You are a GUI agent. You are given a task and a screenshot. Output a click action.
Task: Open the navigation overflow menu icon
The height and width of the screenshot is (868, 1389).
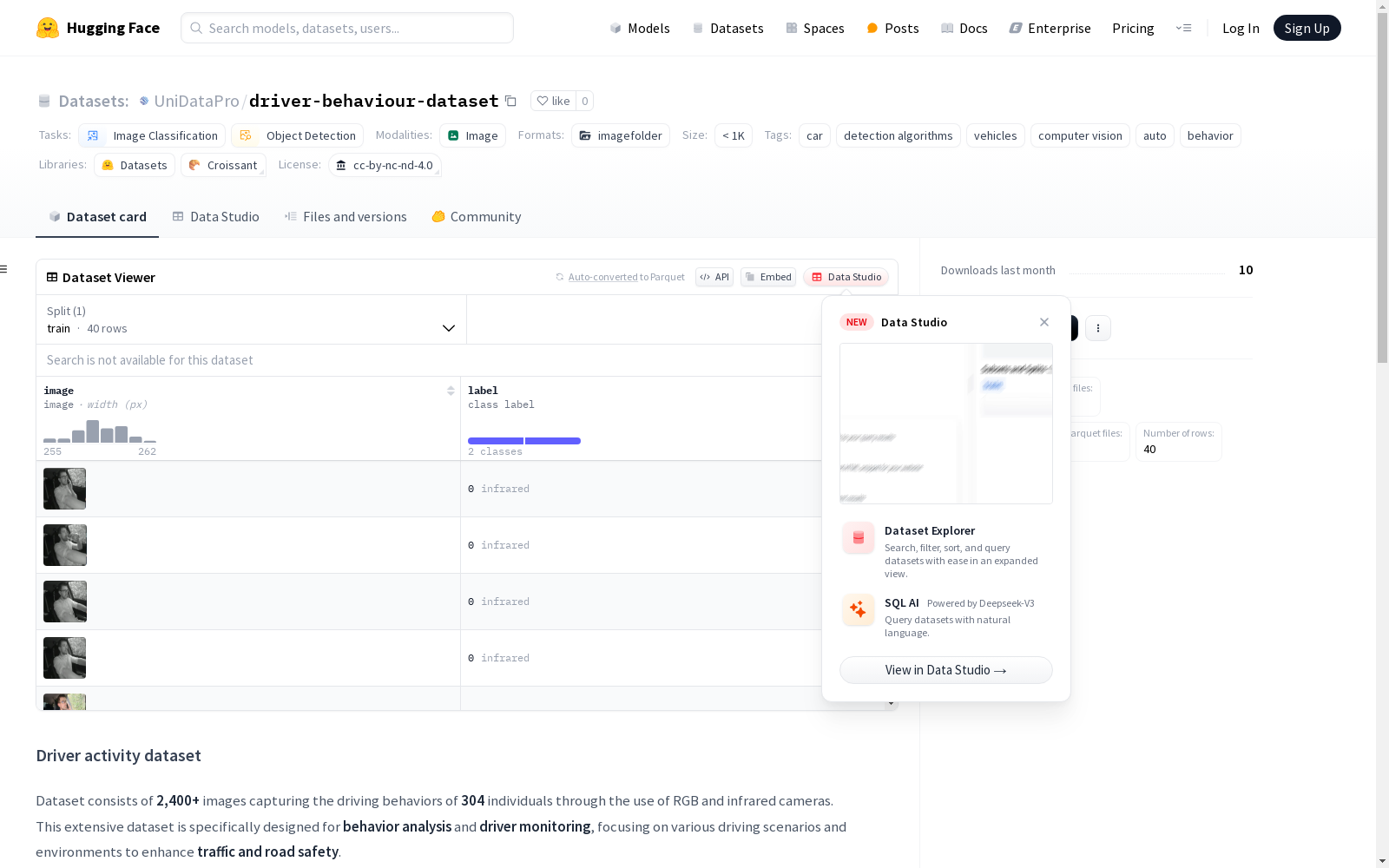pyautogui.click(x=1183, y=28)
